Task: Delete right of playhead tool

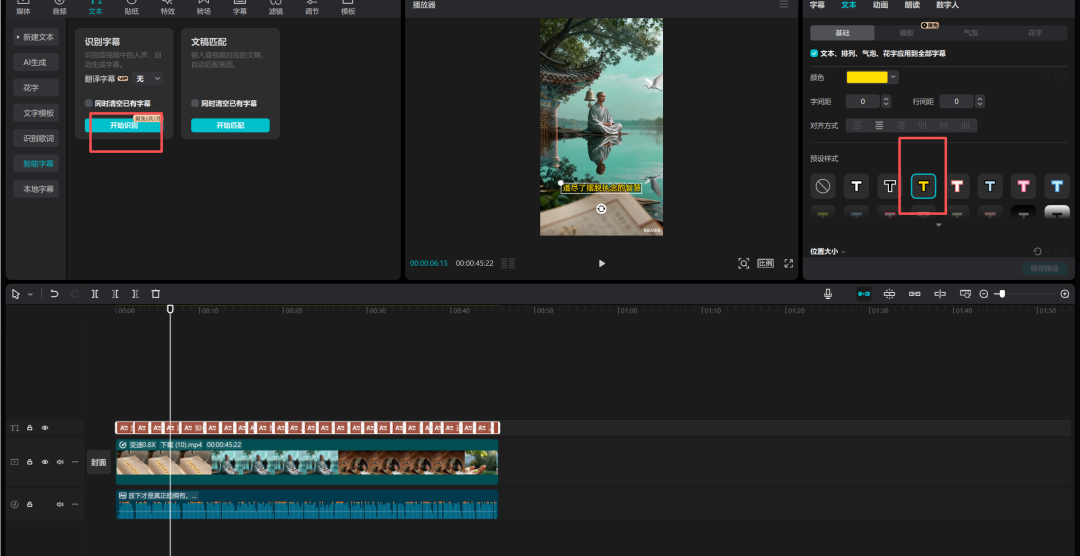Action: (x=136, y=294)
